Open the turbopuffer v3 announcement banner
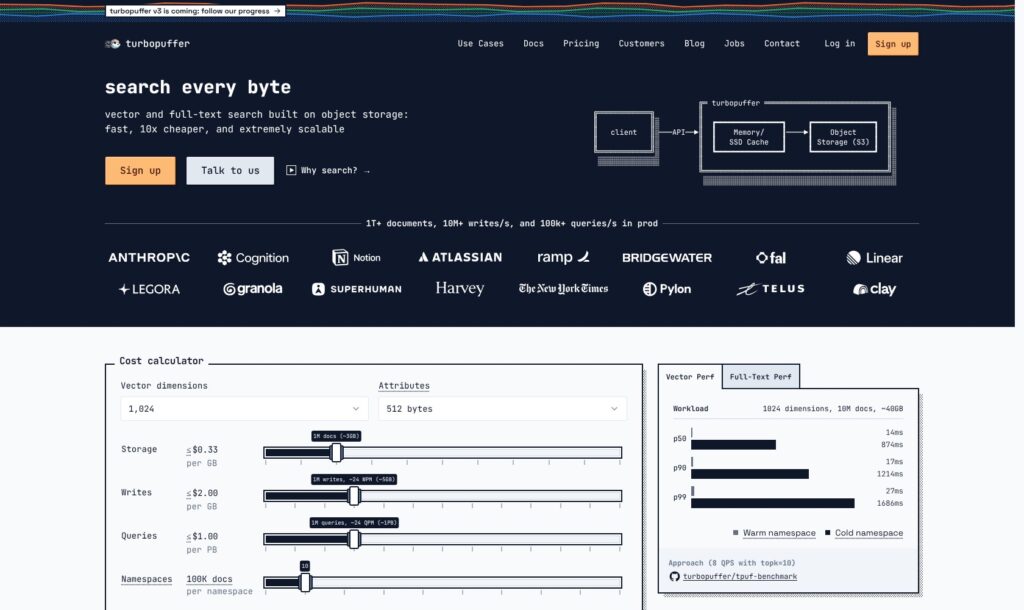This screenshot has height=610, width=1024. [195, 11]
